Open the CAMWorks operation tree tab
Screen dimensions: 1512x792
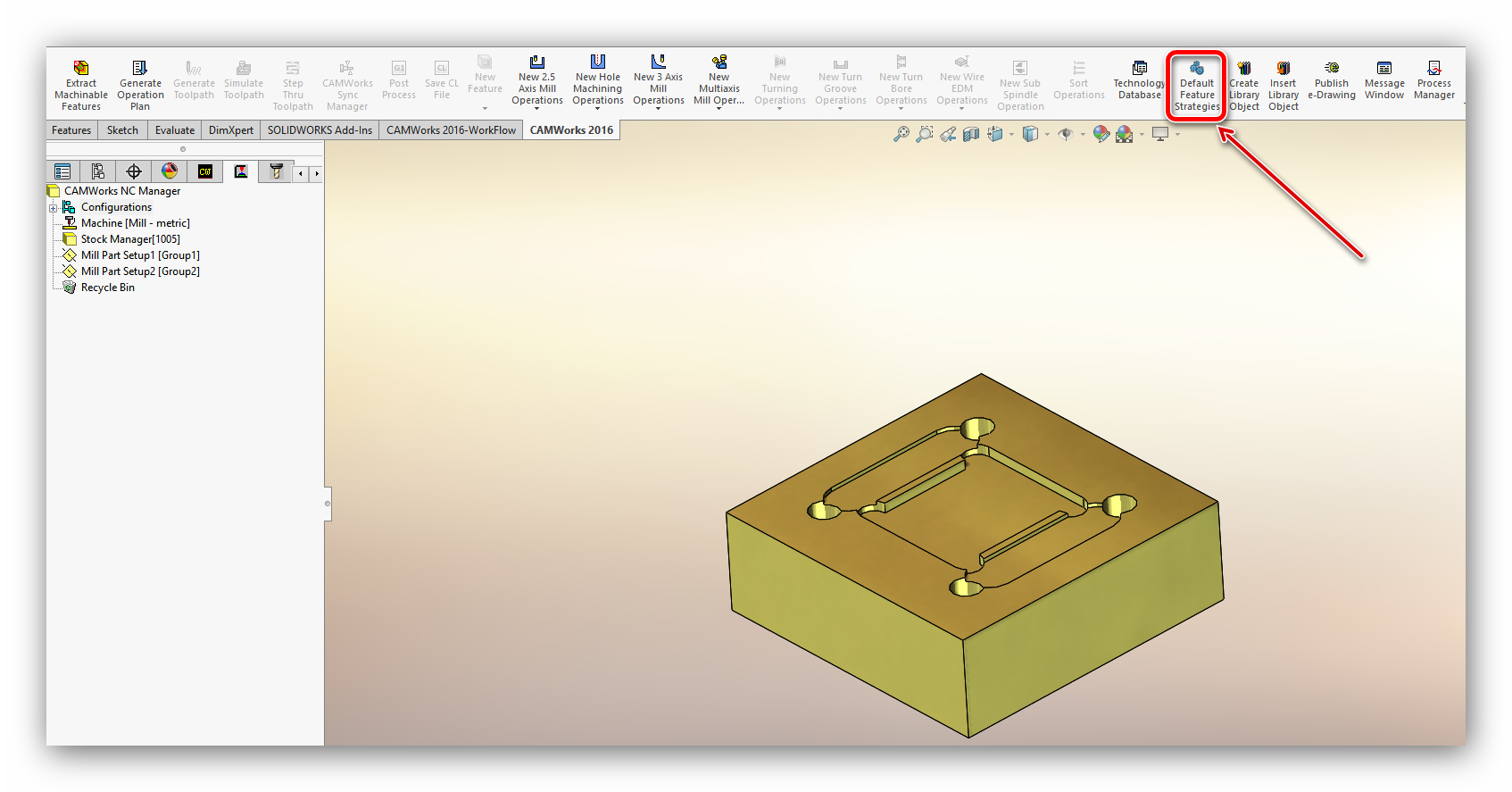pos(241,171)
